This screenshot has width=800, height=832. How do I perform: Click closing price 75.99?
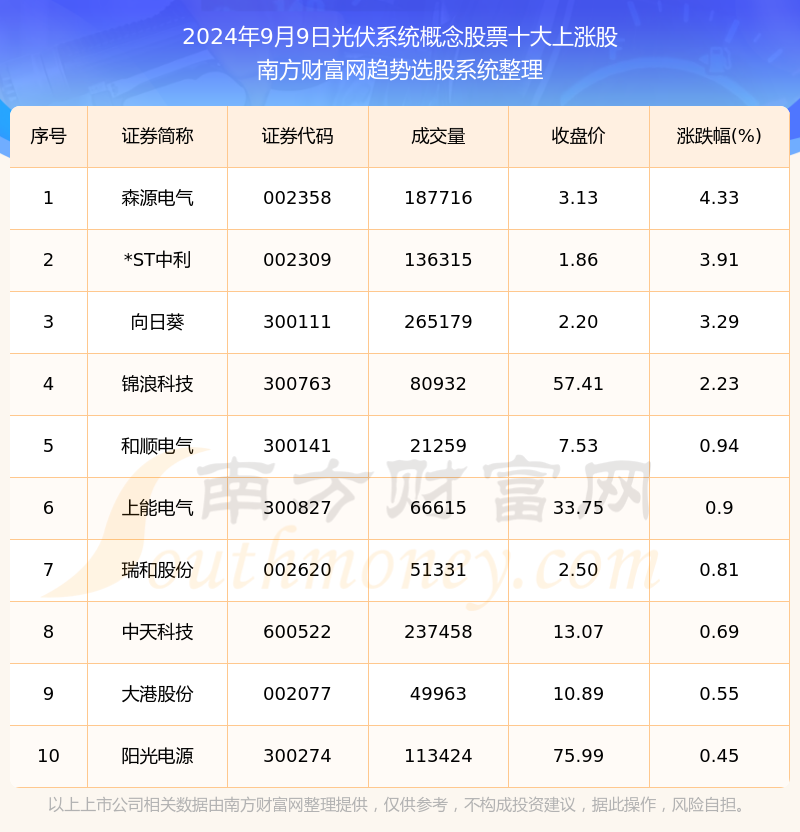coord(578,756)
